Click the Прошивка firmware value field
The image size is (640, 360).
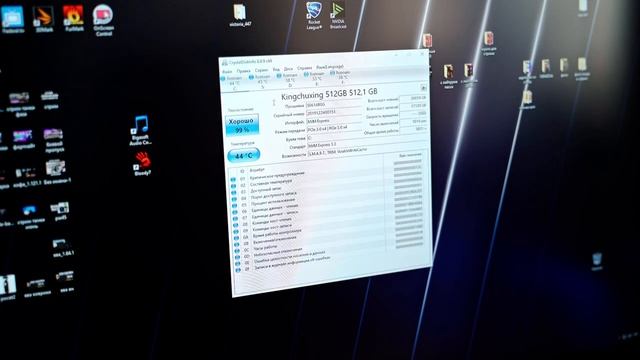pos(334,104)
